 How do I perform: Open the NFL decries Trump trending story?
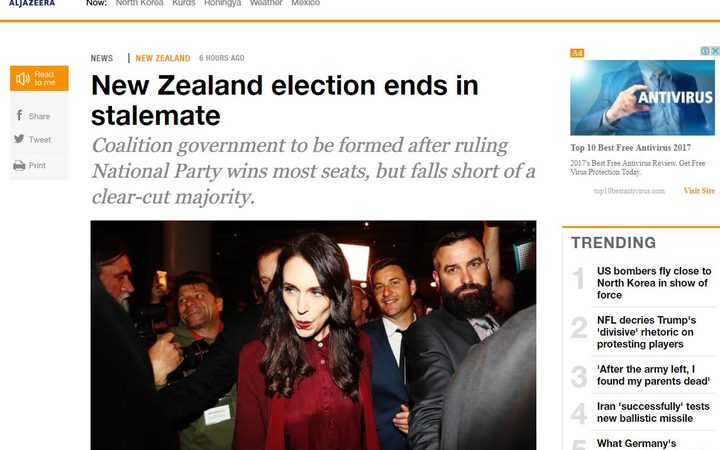click(x=646, y=332)
